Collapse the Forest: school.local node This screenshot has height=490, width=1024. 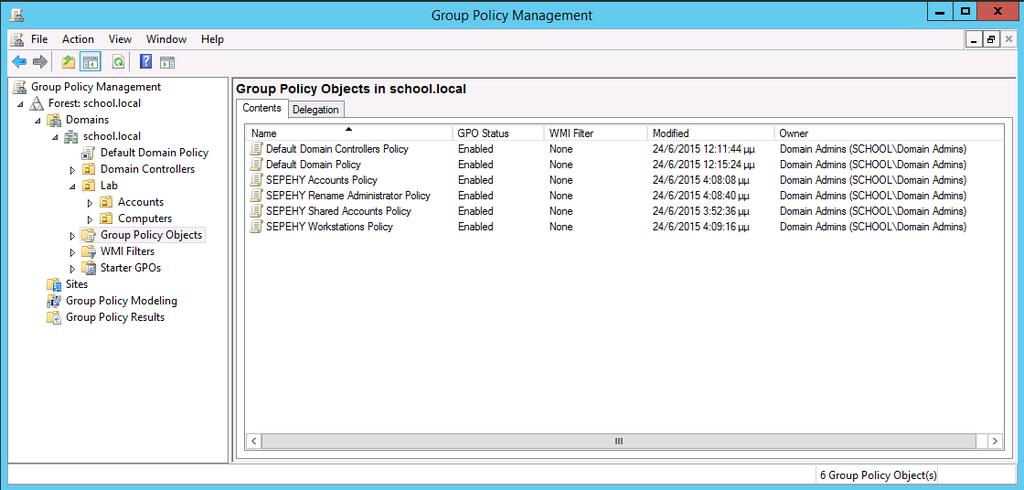(x=20, y=104)
